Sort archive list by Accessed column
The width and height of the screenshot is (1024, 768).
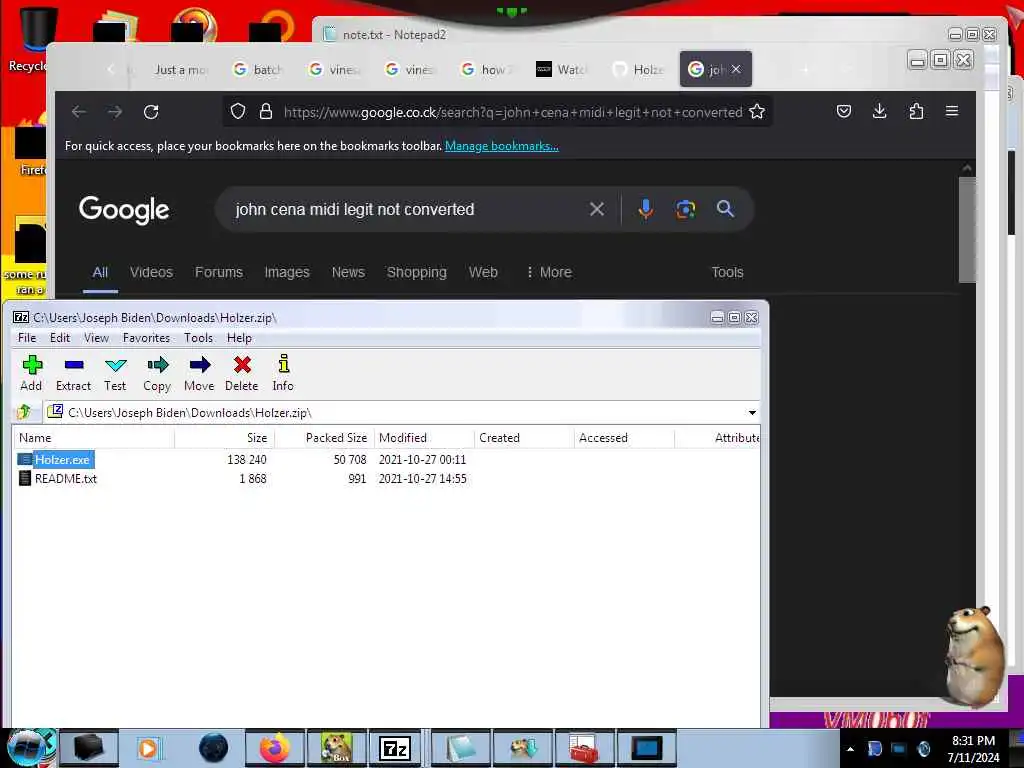[x=624, y=438]
